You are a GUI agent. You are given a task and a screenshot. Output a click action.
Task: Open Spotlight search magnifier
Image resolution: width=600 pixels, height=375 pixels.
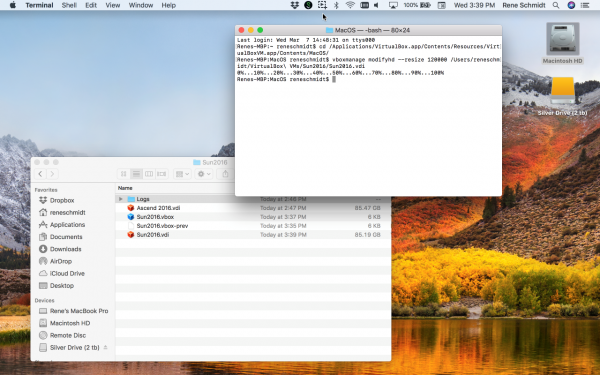(x=556, y=5)
